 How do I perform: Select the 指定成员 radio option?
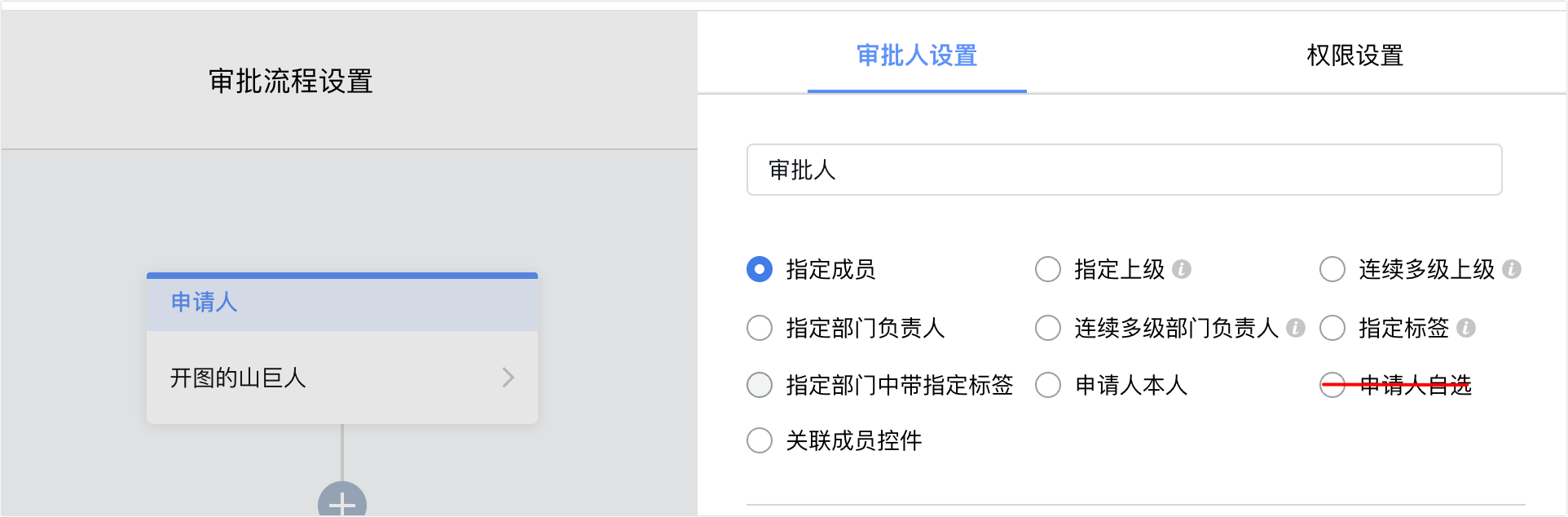760,269
